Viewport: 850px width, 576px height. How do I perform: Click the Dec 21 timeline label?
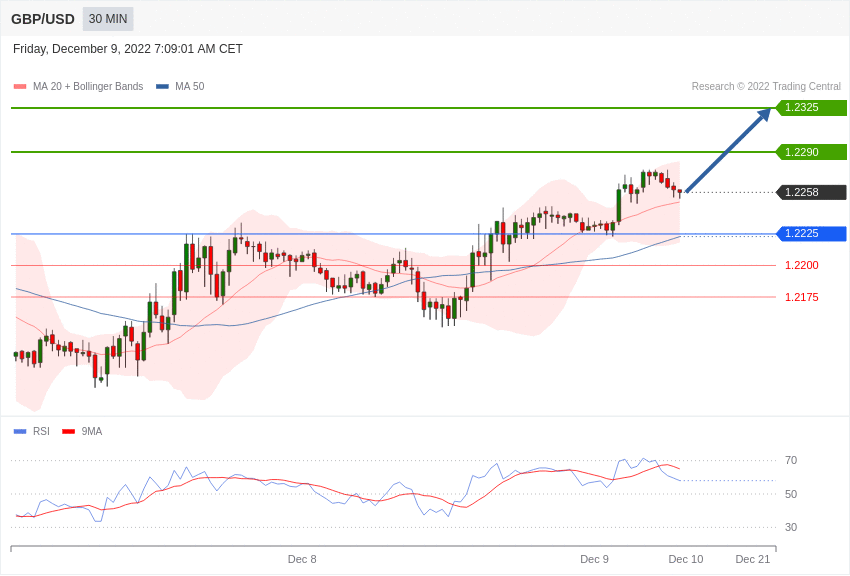tap(753, 559)
